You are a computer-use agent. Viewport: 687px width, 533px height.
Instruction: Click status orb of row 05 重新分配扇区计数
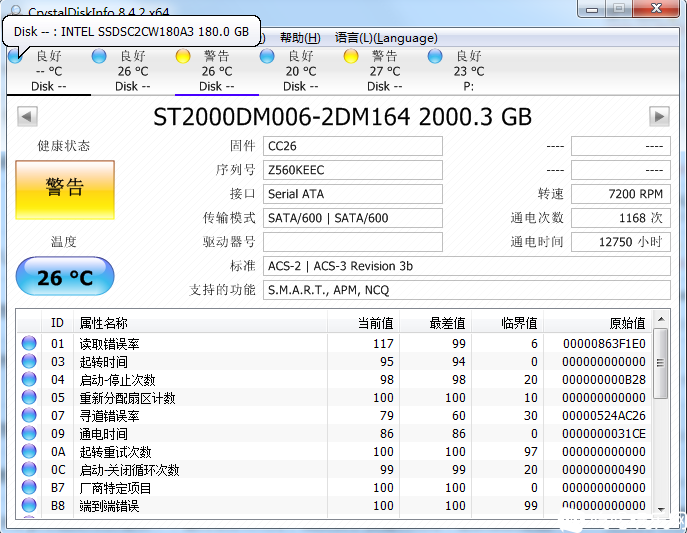click(29, 397)
